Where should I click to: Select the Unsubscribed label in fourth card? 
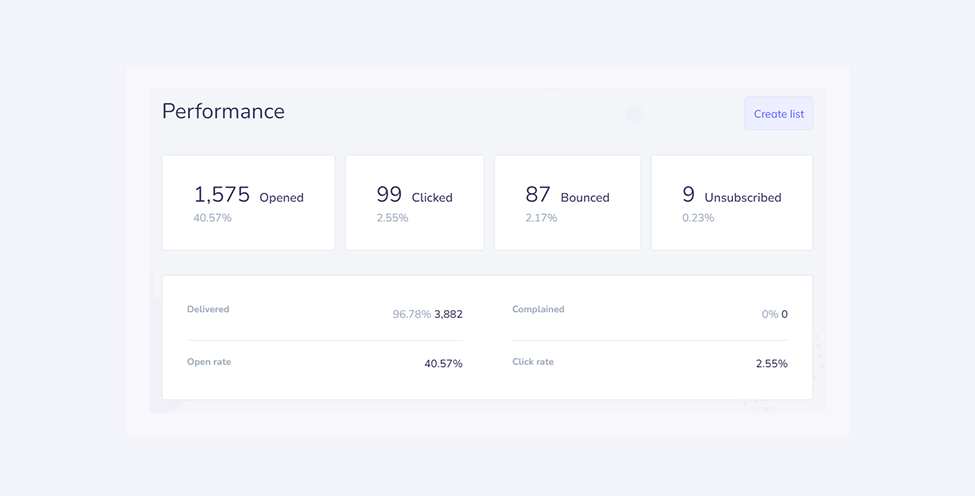pyautogui.click(x=743, y=198)
